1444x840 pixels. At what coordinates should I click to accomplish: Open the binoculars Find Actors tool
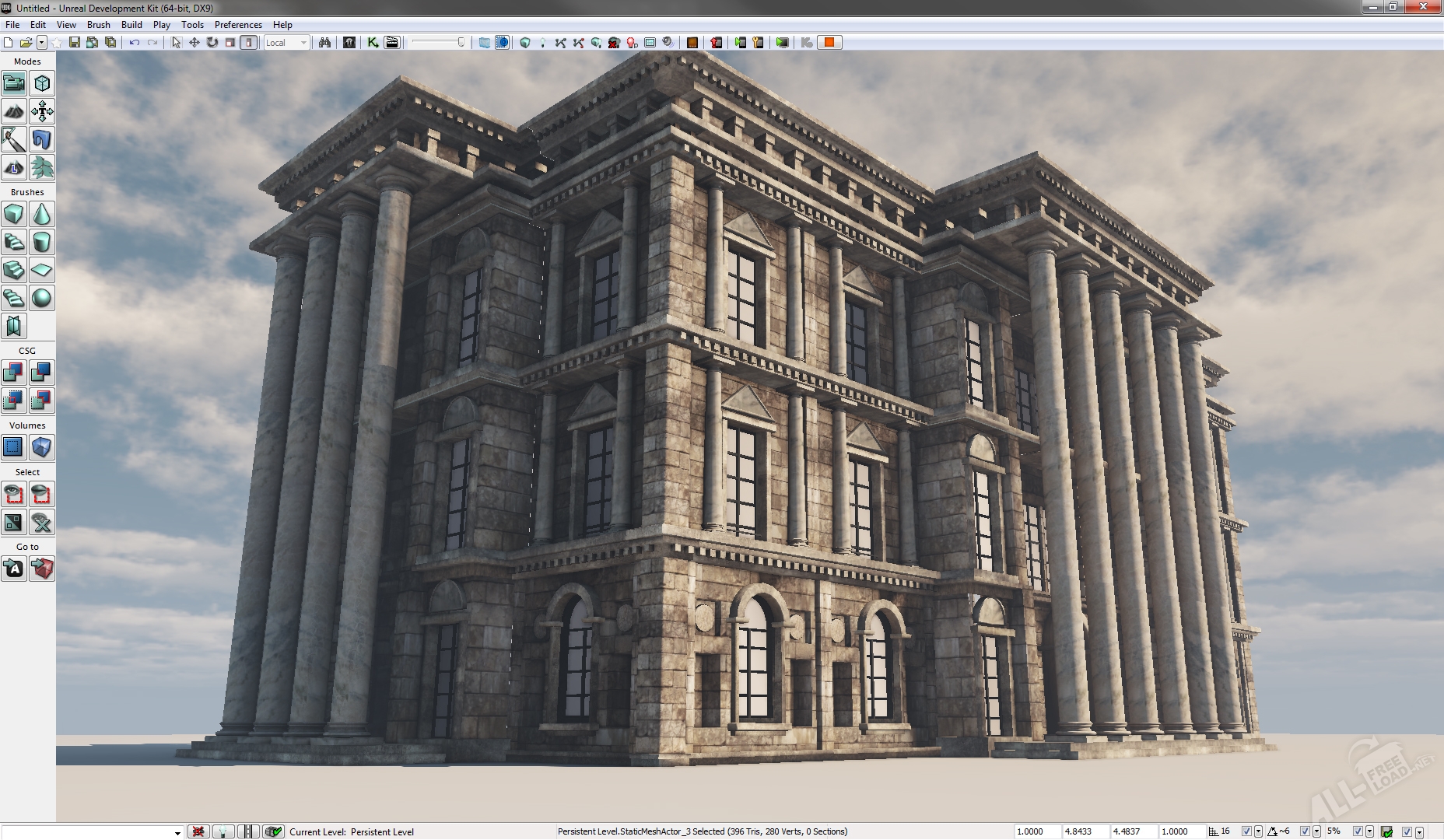click(325, 43)
